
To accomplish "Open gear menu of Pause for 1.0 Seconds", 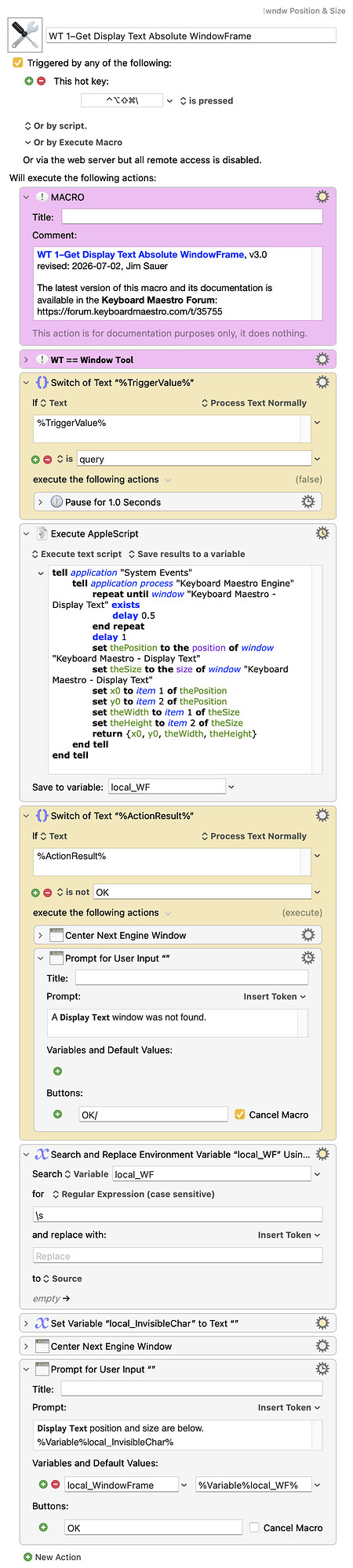I will (308, 501).
